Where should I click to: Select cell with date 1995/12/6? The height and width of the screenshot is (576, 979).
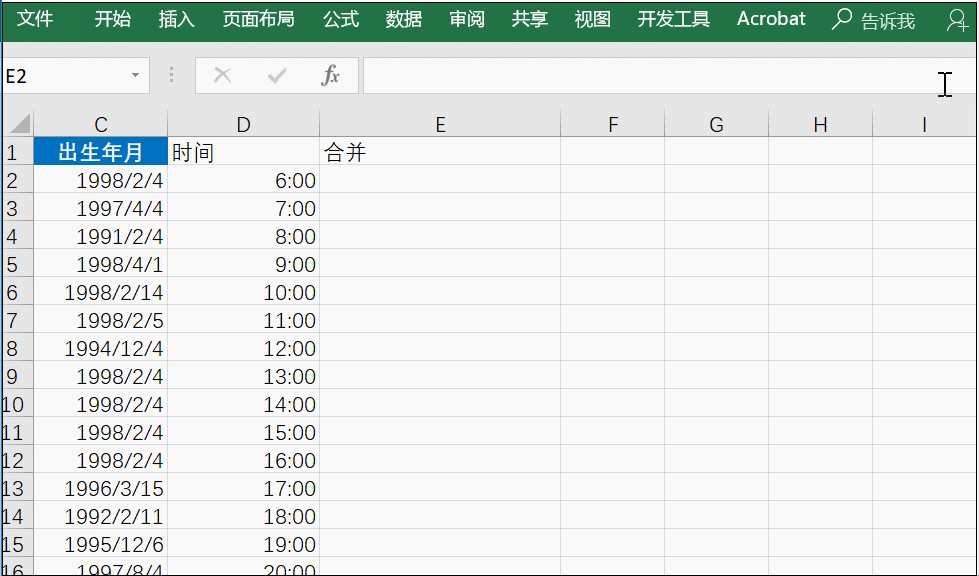(101, 544)
